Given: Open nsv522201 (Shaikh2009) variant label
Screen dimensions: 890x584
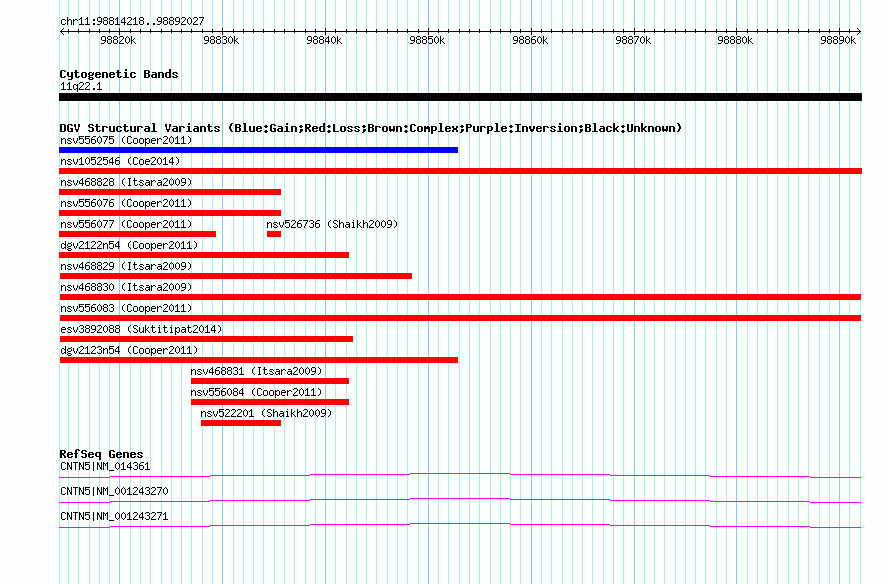Looking at the screenshot, I should 266,413.
